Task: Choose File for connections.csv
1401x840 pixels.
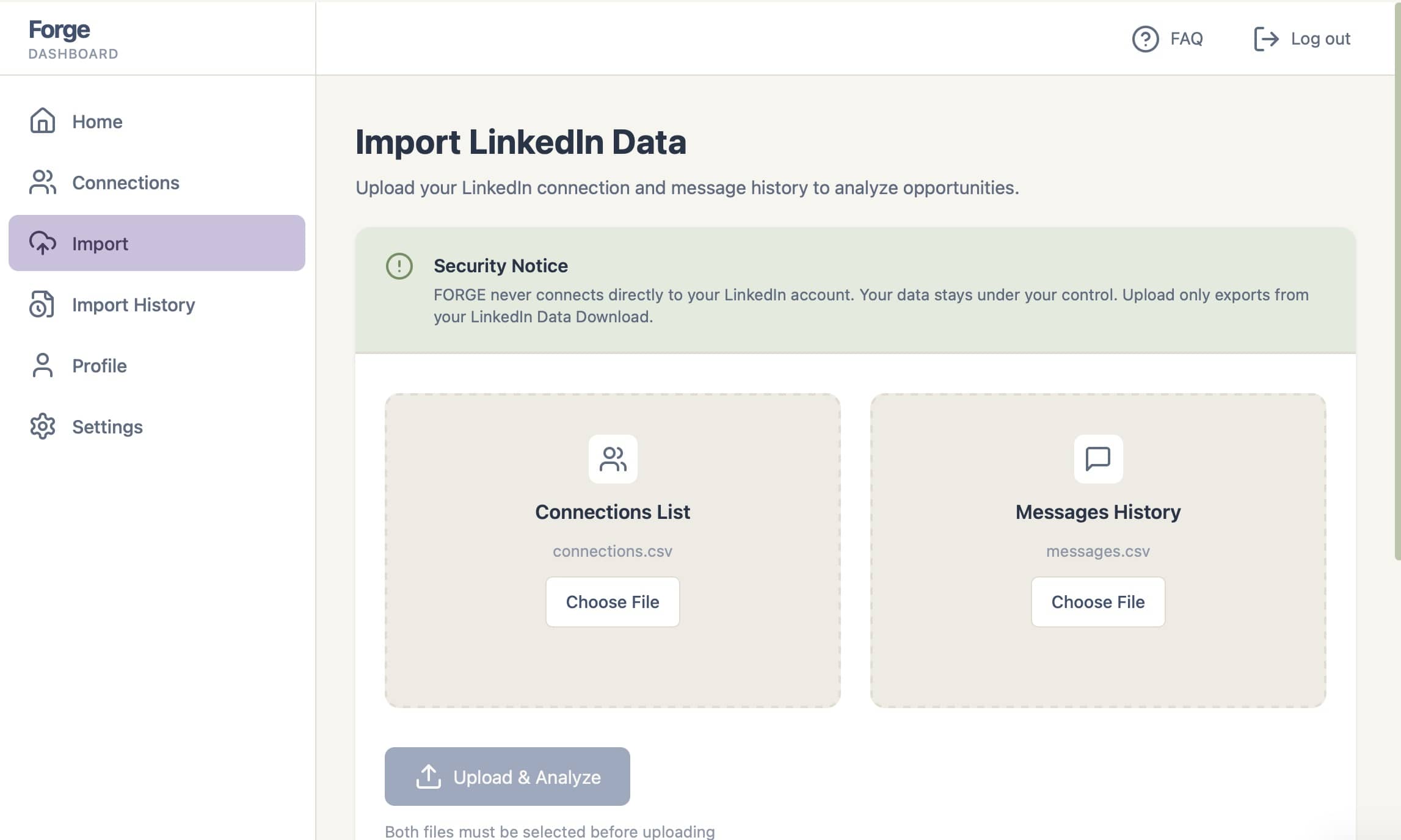Action: click(613, 602)
